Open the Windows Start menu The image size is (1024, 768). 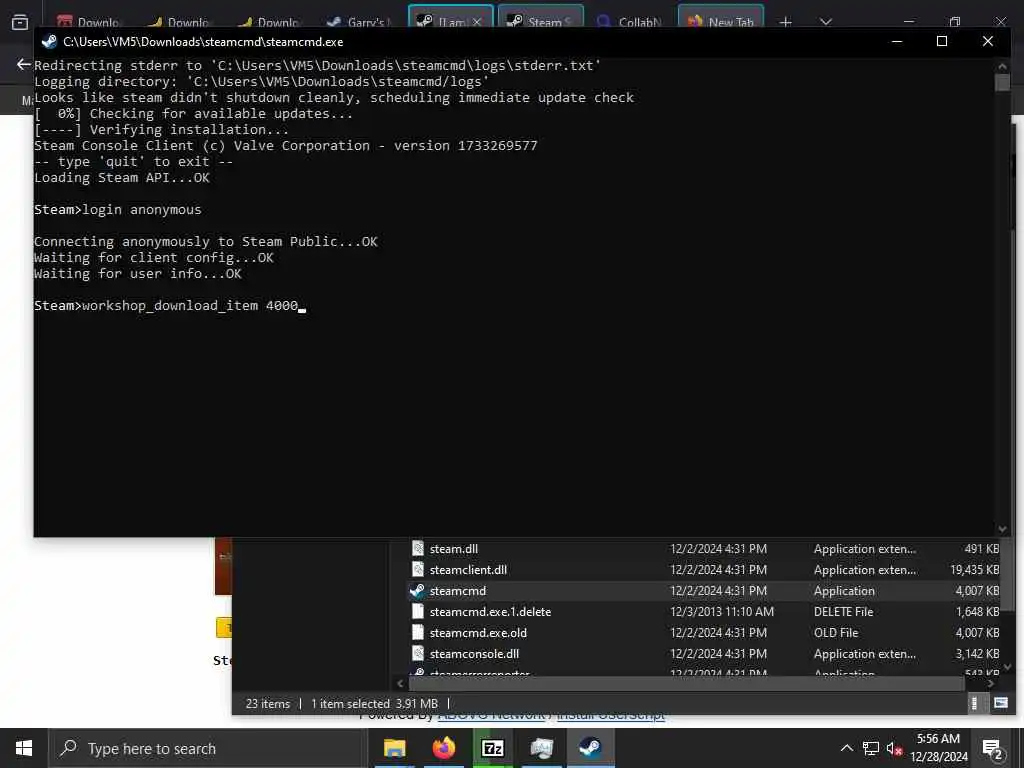[24, 748]
